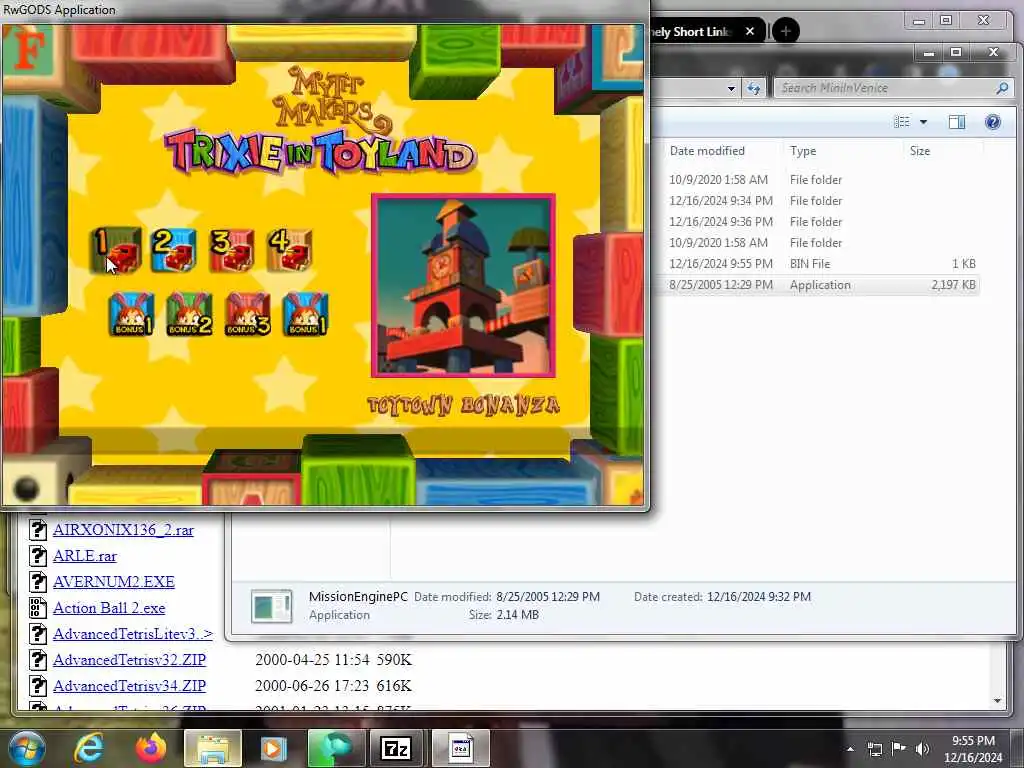The width and height of the screenshot is (1024, 768).
Task: Switch to Firefox on the taskbar
Action: [151, 748]
